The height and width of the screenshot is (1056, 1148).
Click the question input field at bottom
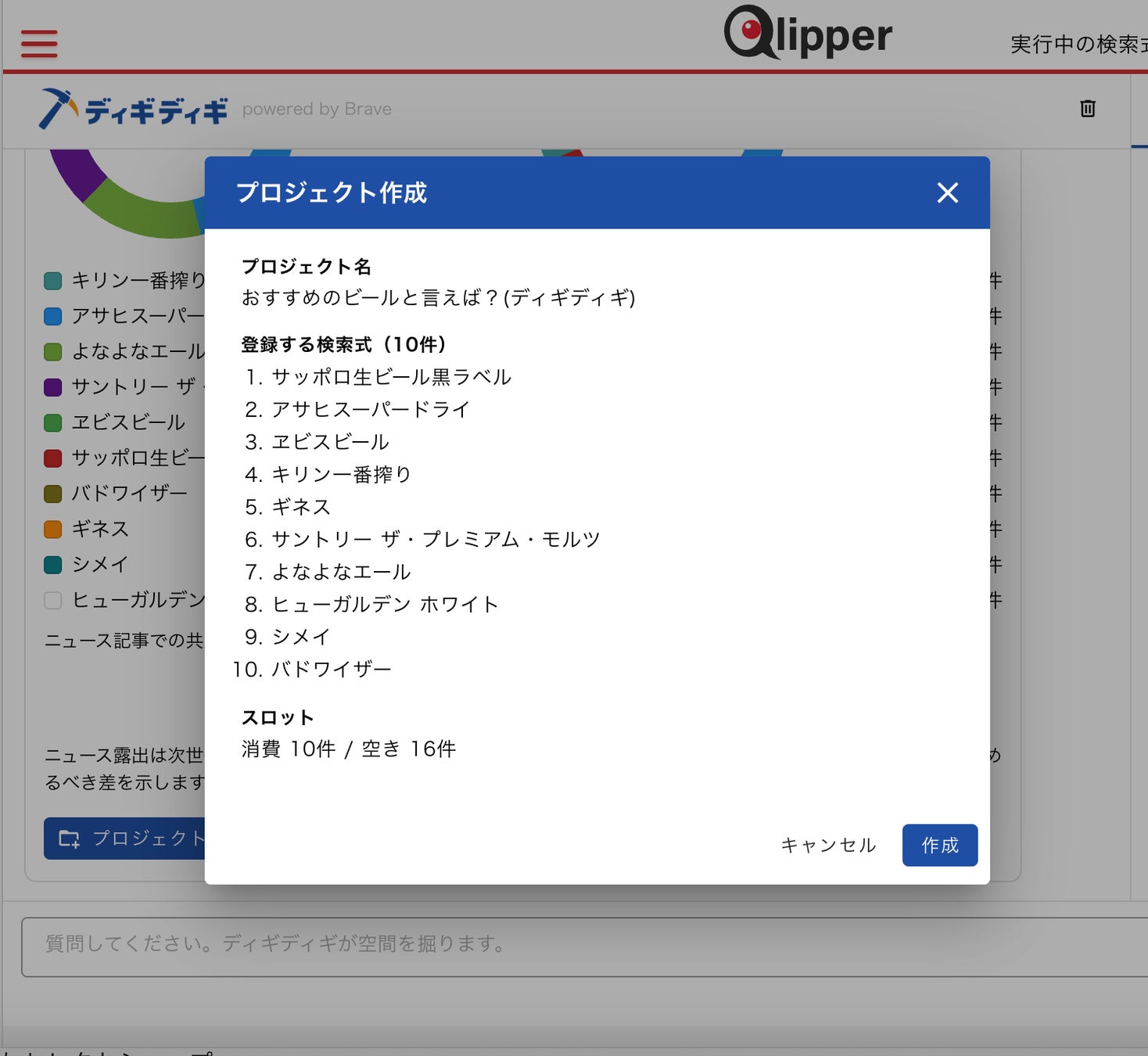coord(584,947)
